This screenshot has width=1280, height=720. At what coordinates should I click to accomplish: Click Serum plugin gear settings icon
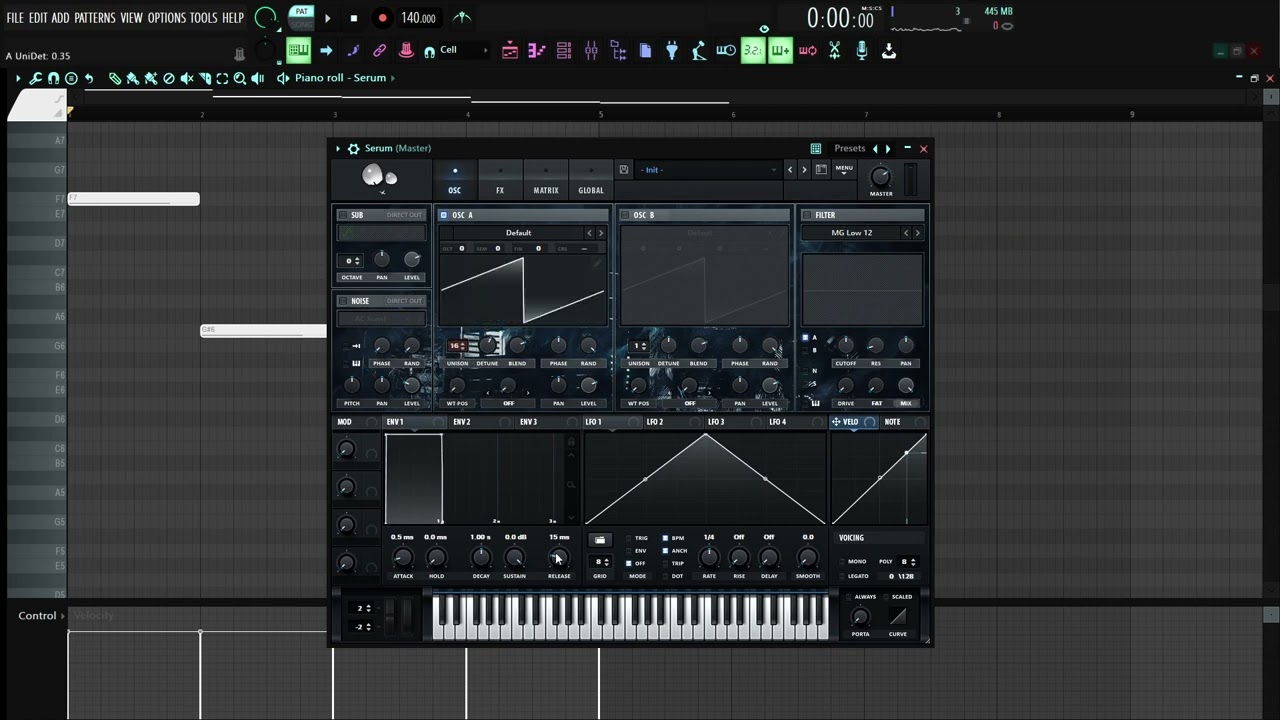click(353, 149)
